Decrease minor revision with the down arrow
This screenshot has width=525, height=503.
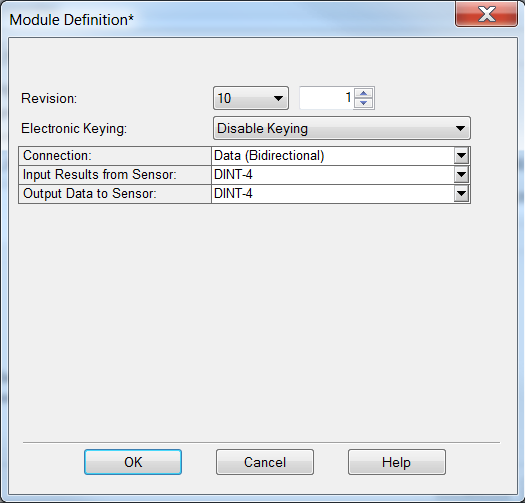pyautogui.click(x=363, y=103)
